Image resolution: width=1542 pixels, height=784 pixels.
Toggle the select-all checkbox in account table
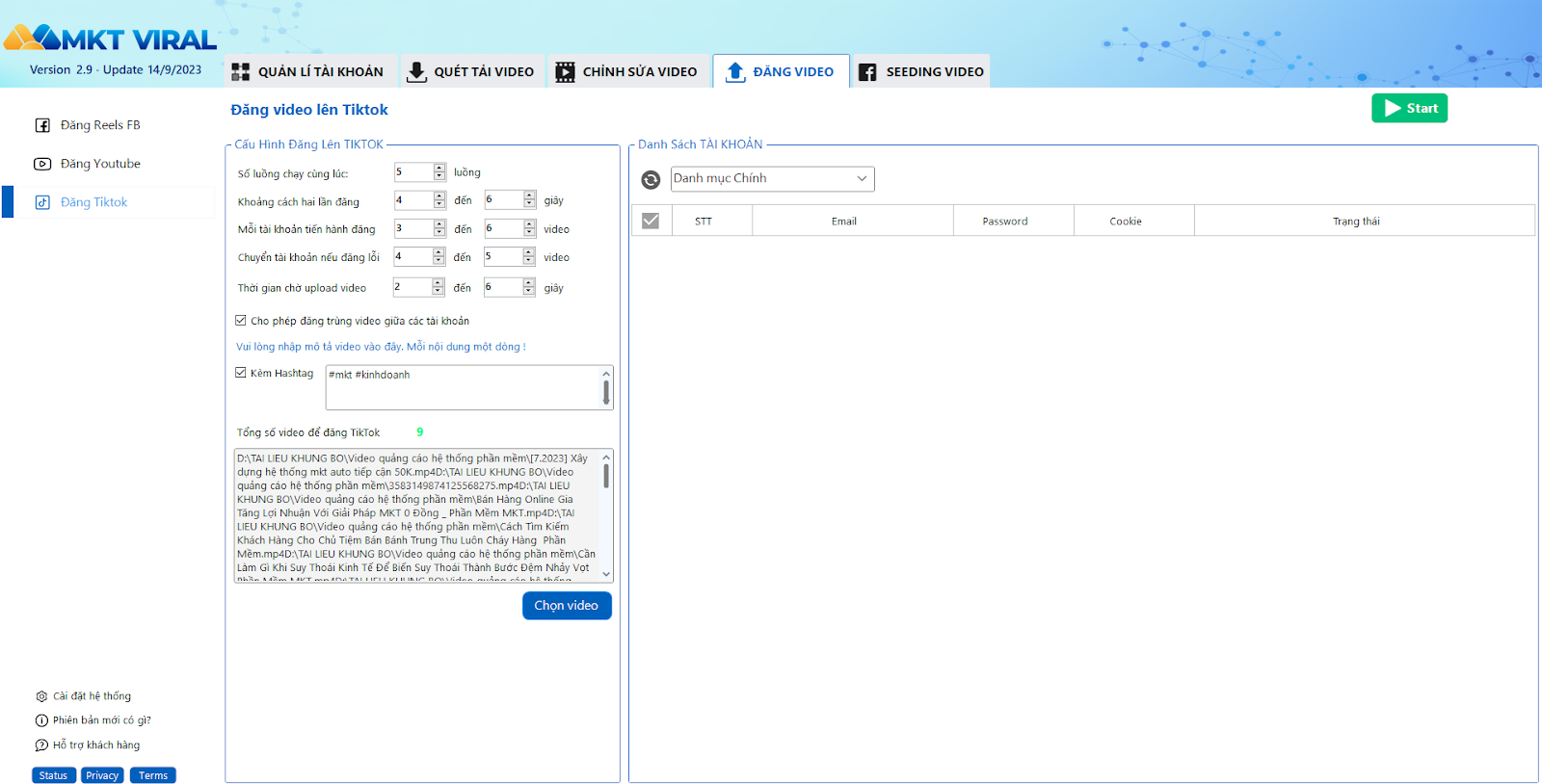tap(651, 221)
